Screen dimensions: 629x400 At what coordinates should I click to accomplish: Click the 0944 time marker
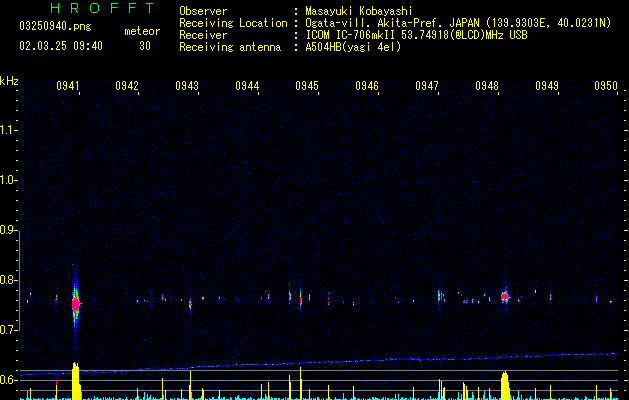(247, 86)
